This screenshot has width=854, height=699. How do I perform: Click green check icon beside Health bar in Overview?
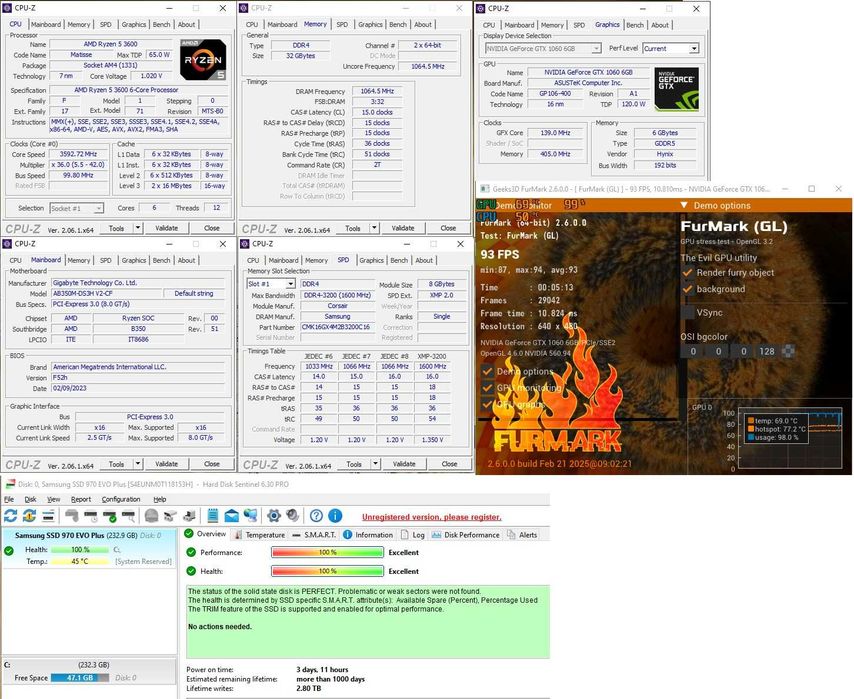[191, 571]
